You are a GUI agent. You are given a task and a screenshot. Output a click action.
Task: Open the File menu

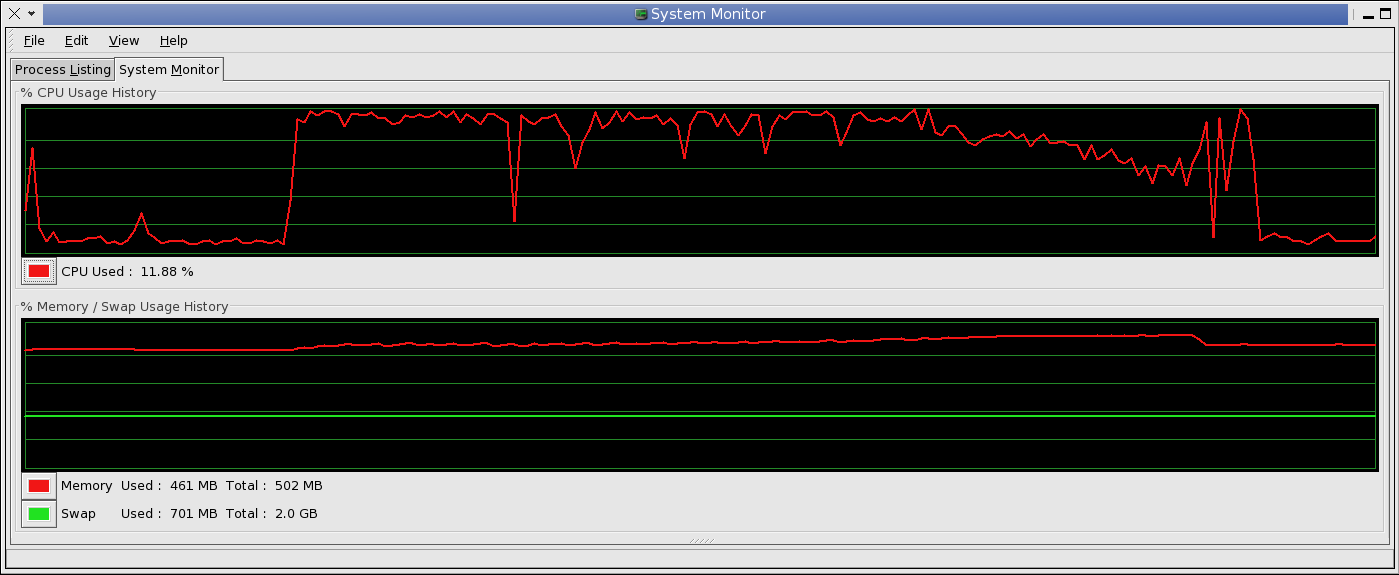(34, 41)
